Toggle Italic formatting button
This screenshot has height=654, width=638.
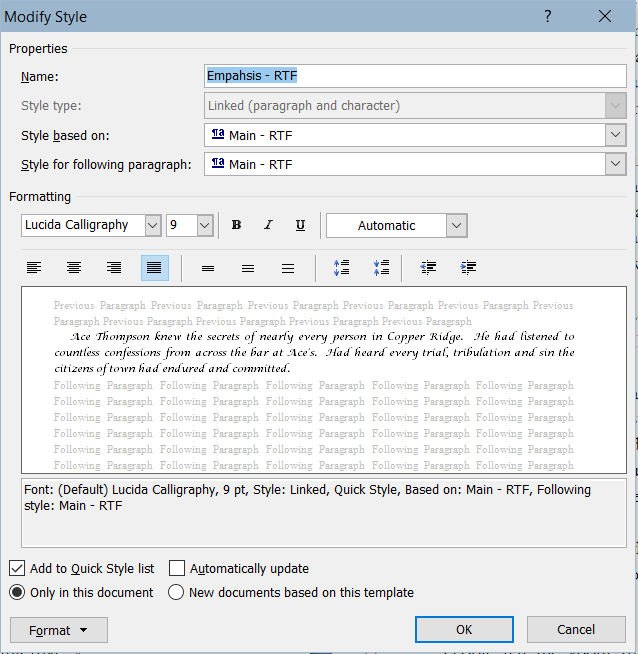[x=268, y=225]
